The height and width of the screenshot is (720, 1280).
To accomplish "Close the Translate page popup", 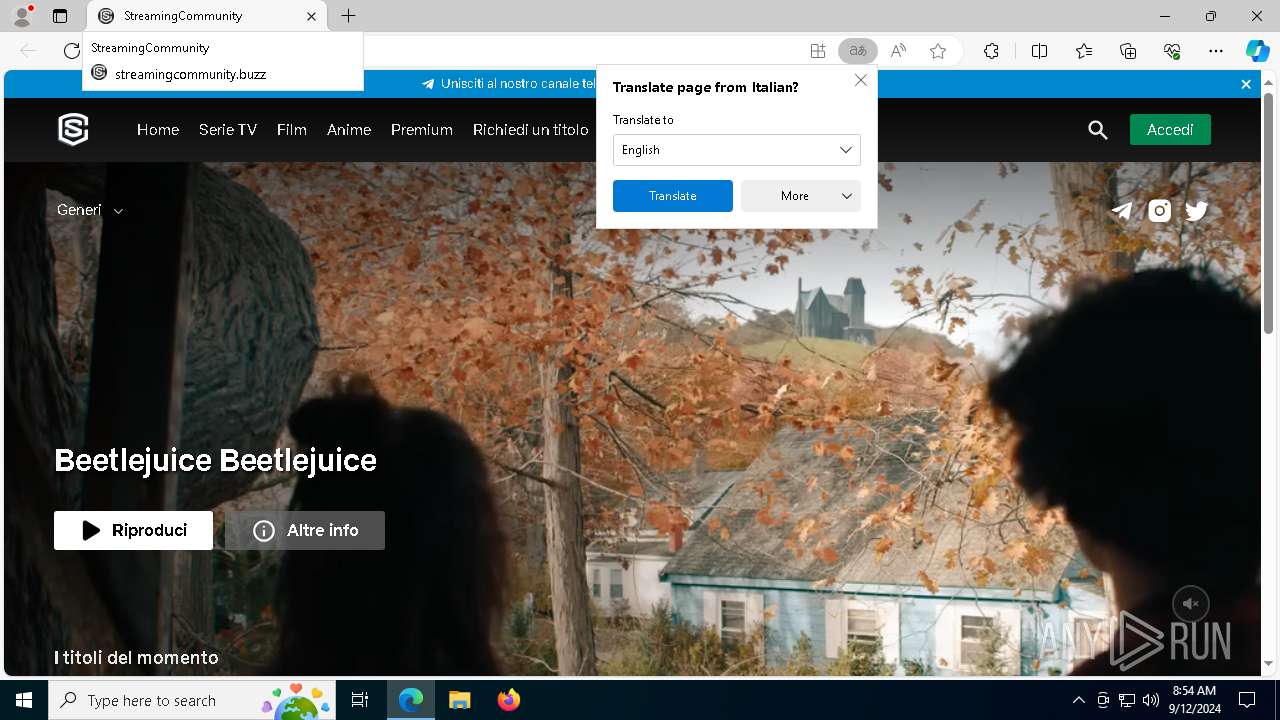I will [860, 80].
